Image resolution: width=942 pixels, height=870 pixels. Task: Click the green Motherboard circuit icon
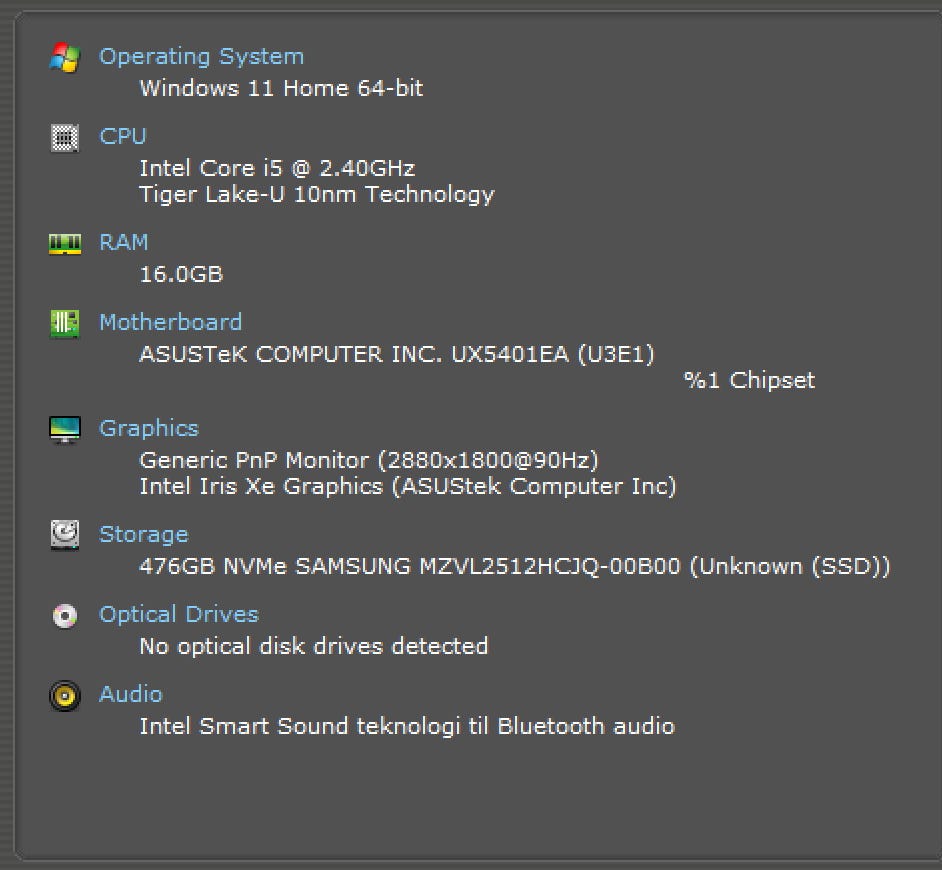tap(65, 324)
